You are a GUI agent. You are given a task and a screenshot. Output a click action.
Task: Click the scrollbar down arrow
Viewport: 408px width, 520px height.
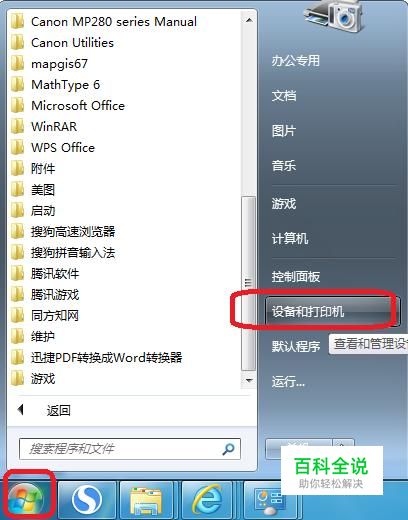tap(249, 380)
